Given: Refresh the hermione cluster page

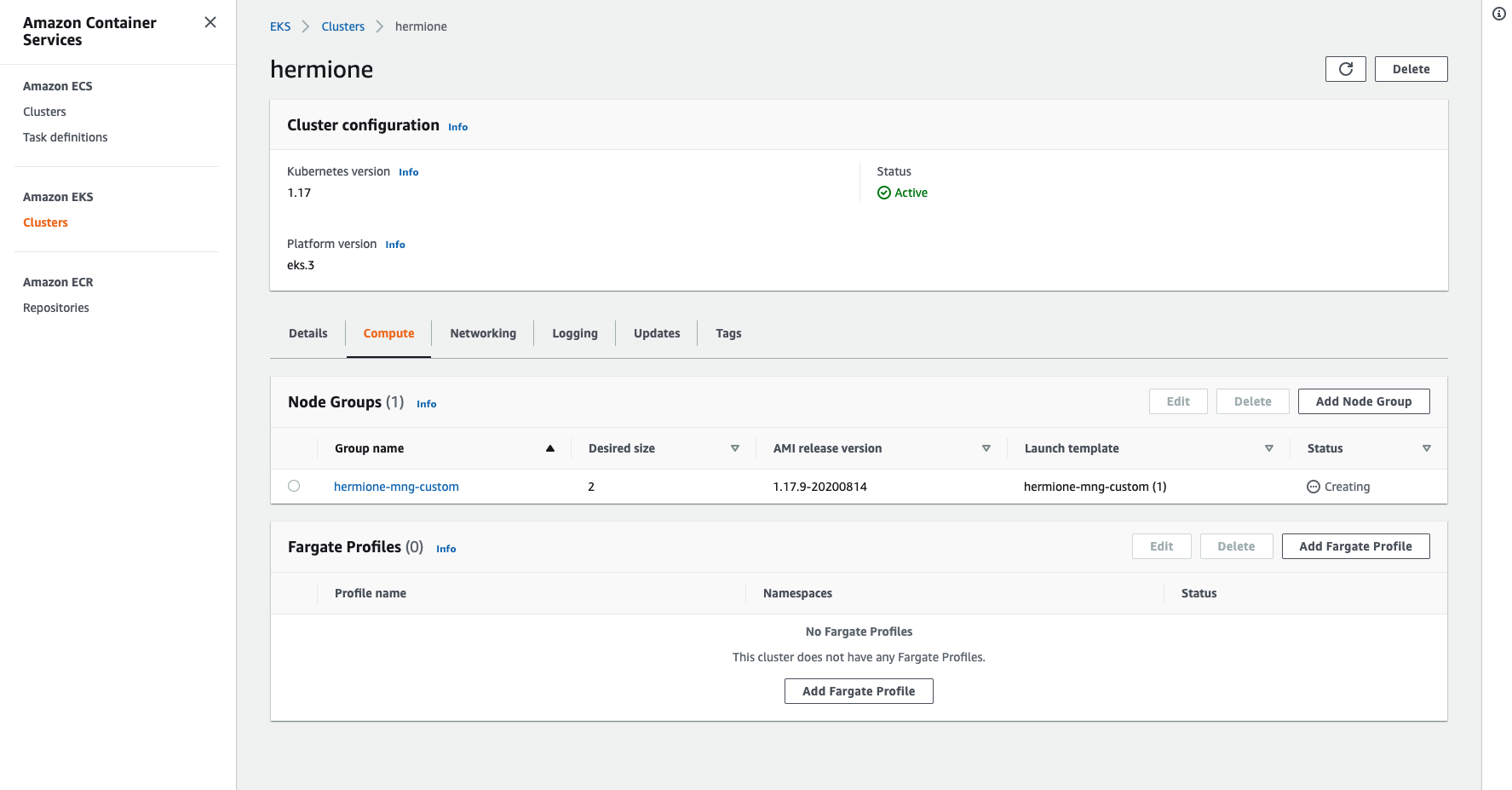Looking at the screenshot, I should coord(1345,69).
